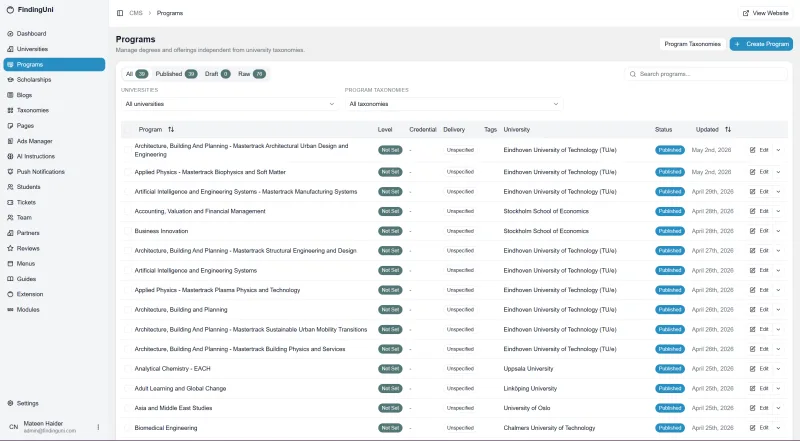This screenshot has height=441, width=800.
Task: Open Push Notifications bell icon
Action: coord(10,172)
